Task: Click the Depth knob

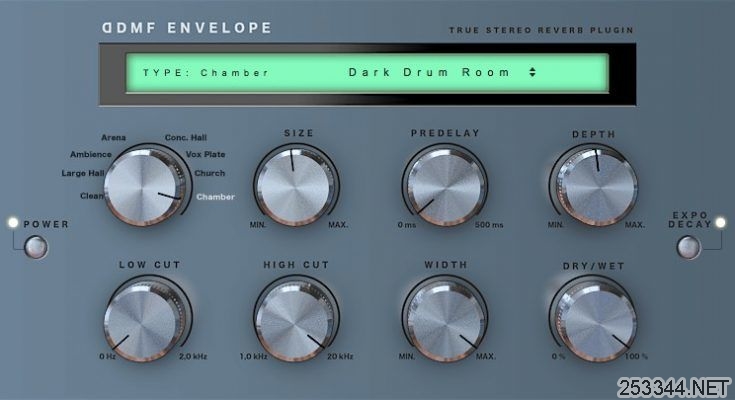Action: coord(596,187)
